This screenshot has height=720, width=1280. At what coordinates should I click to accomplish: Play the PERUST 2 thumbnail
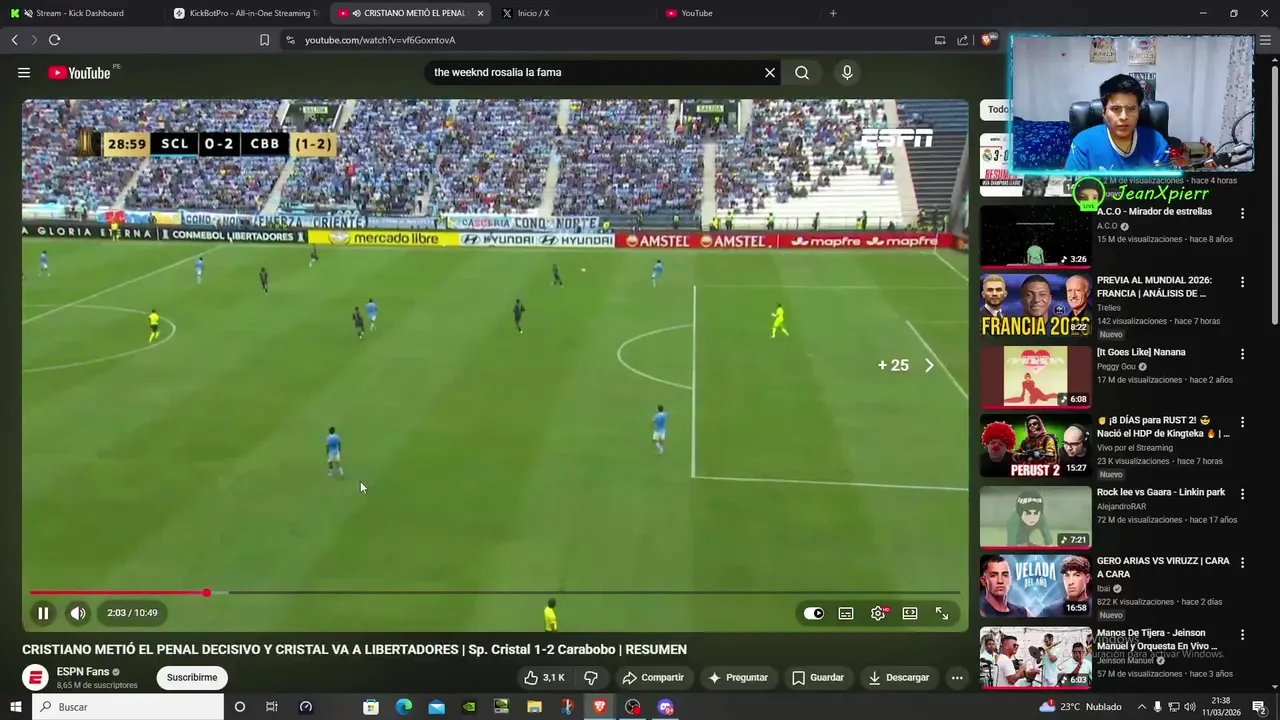[1035, 447]
